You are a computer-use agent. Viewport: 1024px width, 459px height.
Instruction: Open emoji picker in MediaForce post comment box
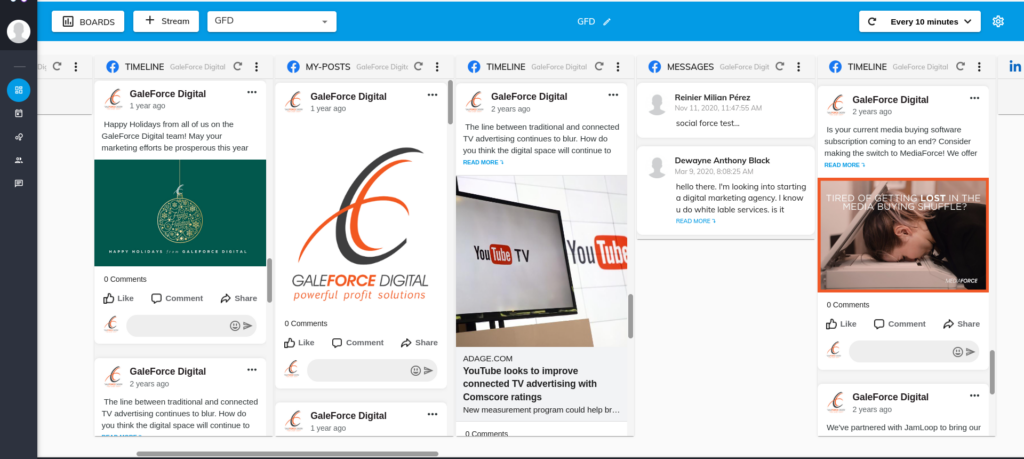[x=957, y=352]
